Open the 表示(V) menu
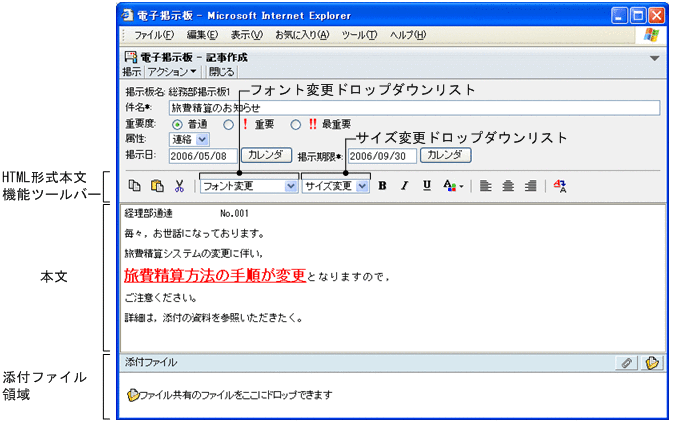Viewport: 673px width, 423px height. (x=246, y=35)
